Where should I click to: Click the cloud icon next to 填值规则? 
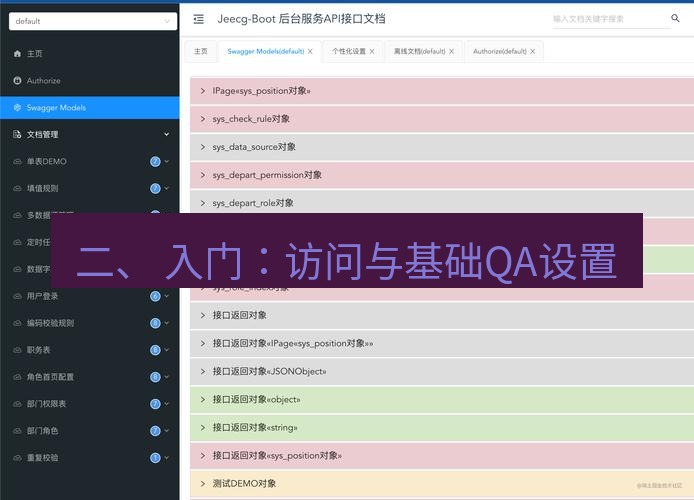pos(17,188)
